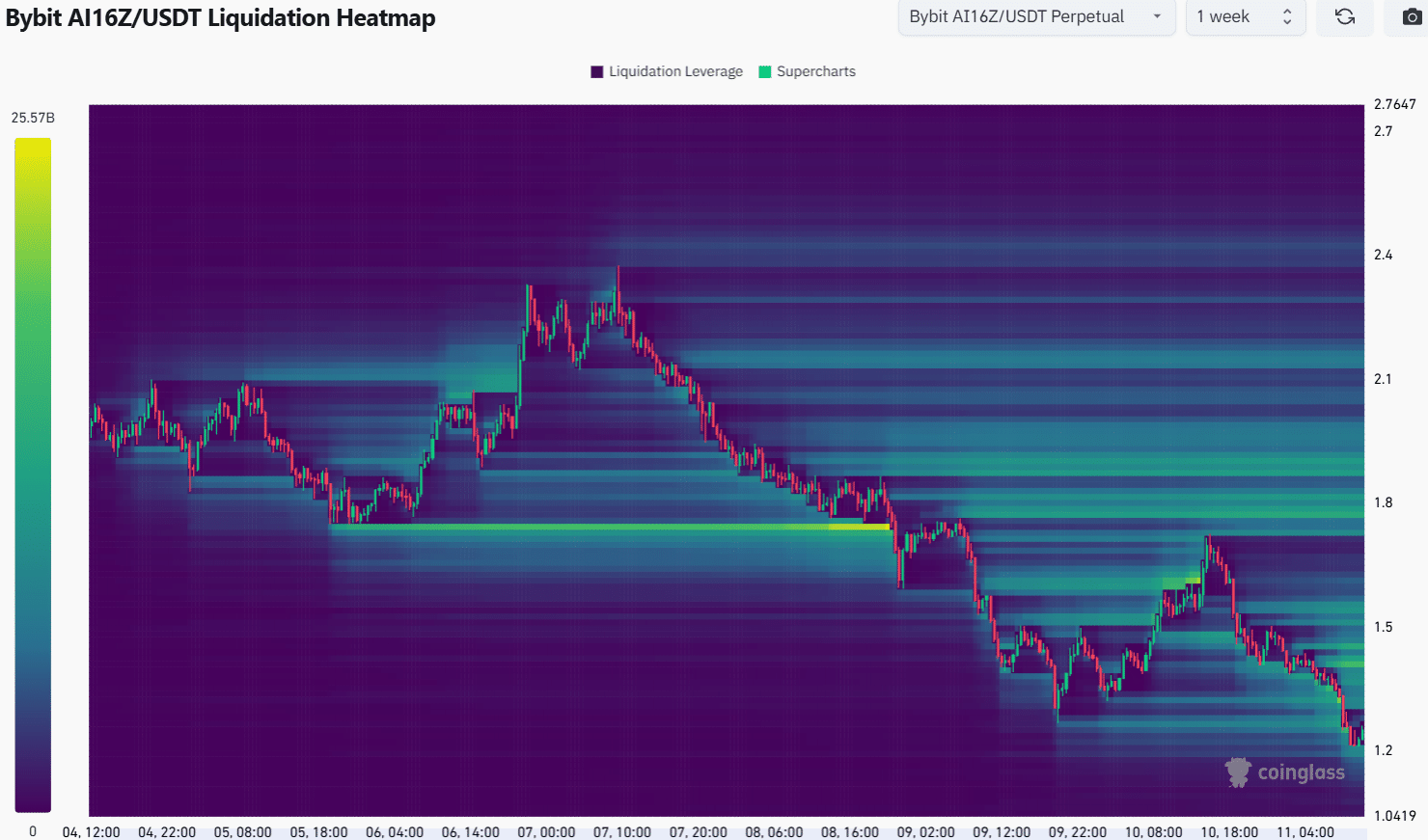Click the 04, 12:00 time axis label
Viewport: 1428px width, 840px height.
94,830
